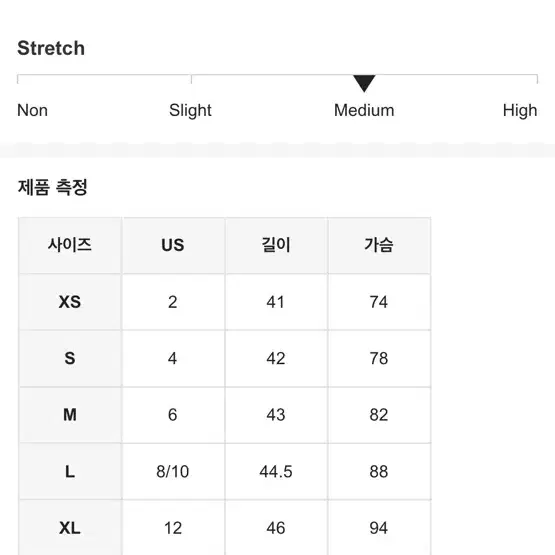Click the 사이즈 column header
Image resolution: width=555 pixels, height=555 pixels.
pyautogui.click(x=70, y=245)
